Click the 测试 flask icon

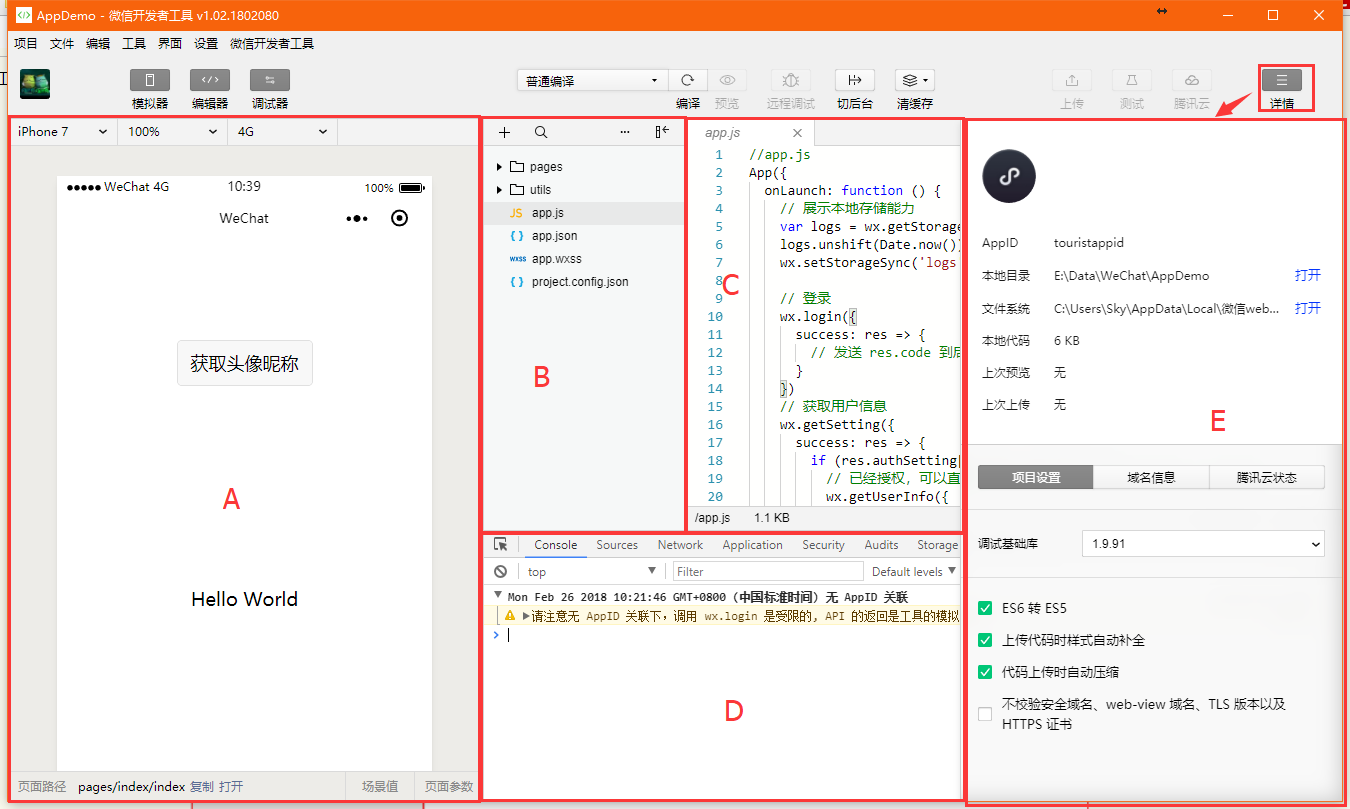(x=1132, y=80)
